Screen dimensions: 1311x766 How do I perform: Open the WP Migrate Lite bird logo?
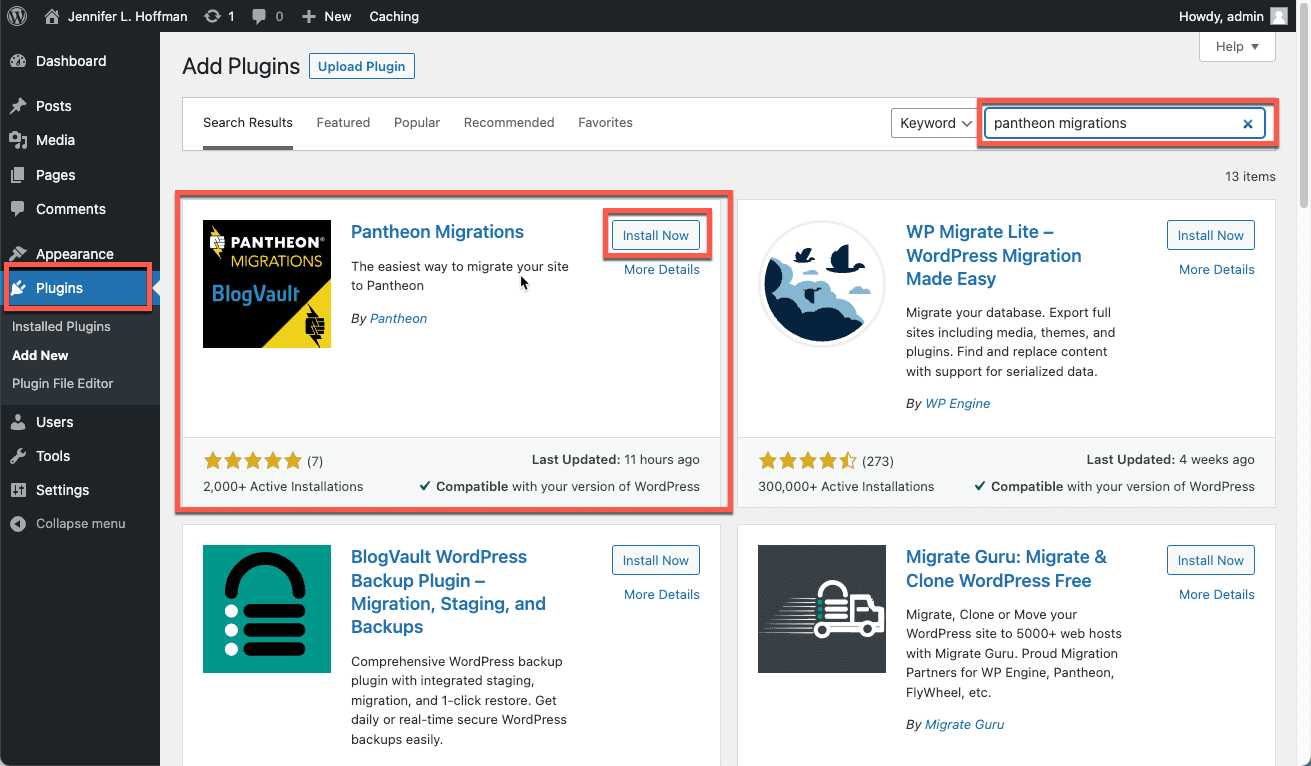click(822, 284)
